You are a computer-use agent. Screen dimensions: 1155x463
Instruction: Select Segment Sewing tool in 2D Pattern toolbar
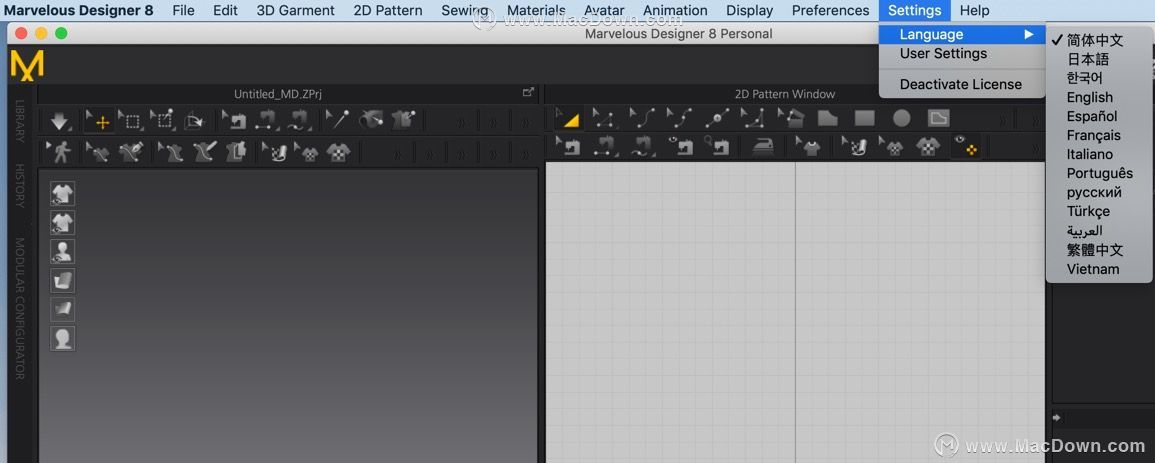(x=608, y=148)
